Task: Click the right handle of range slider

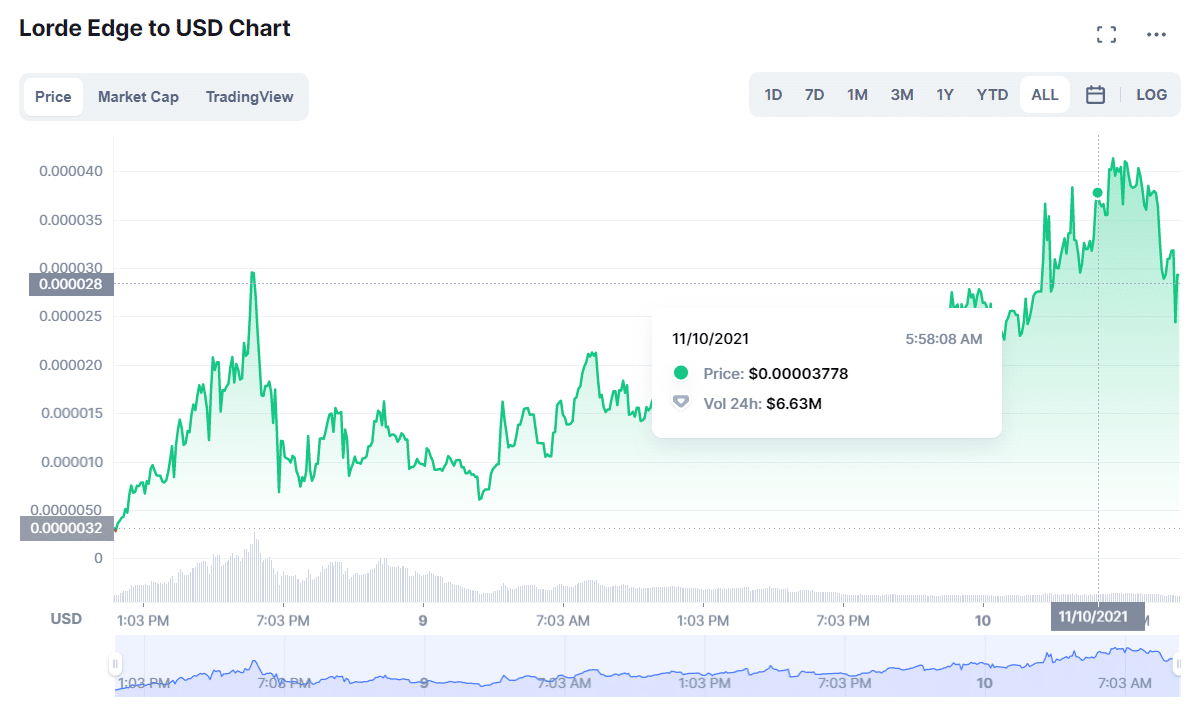Action: point(1176,664)
